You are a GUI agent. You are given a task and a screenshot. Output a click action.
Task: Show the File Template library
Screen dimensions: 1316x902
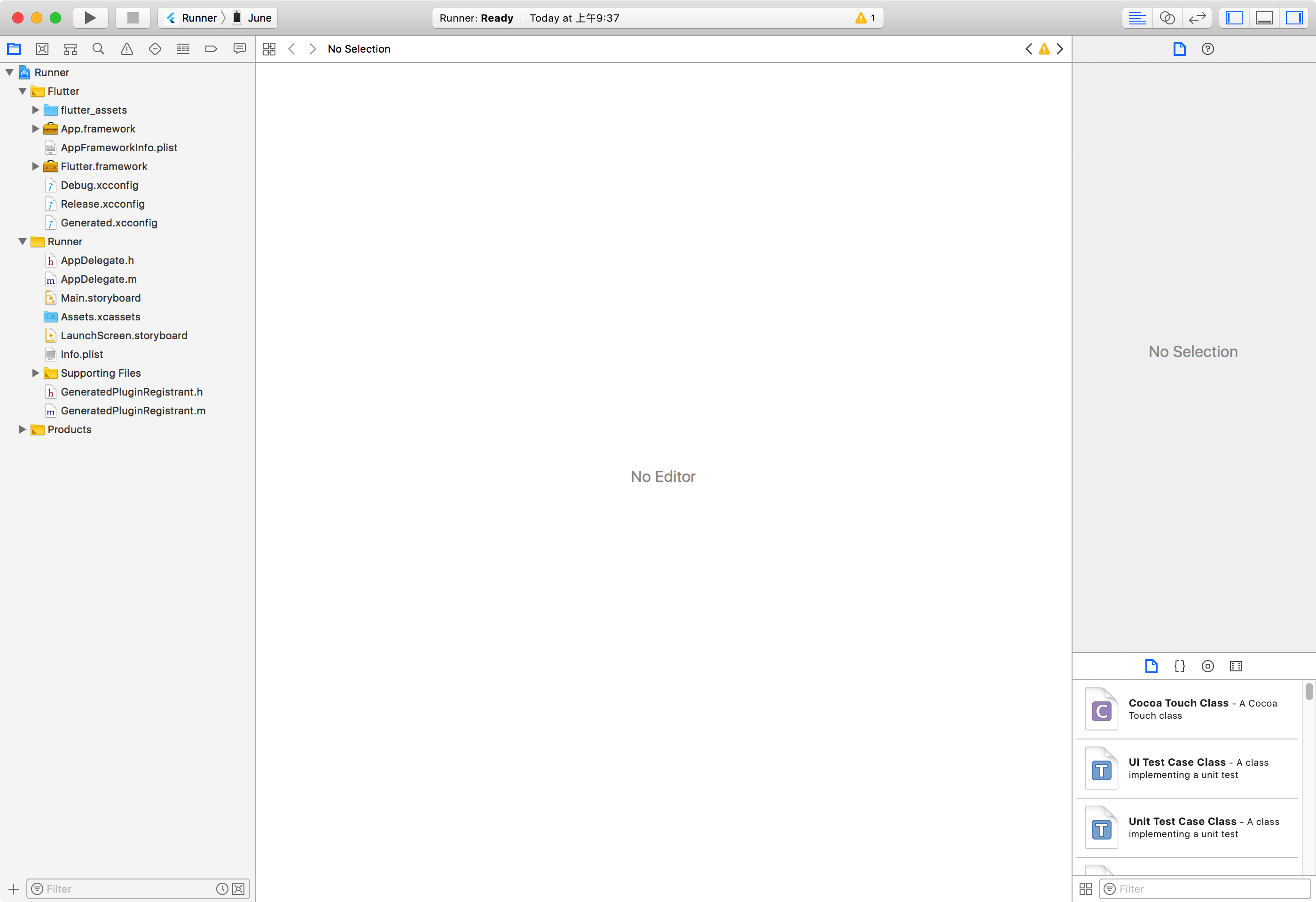pyautogui.click(x=1151, y=666)
